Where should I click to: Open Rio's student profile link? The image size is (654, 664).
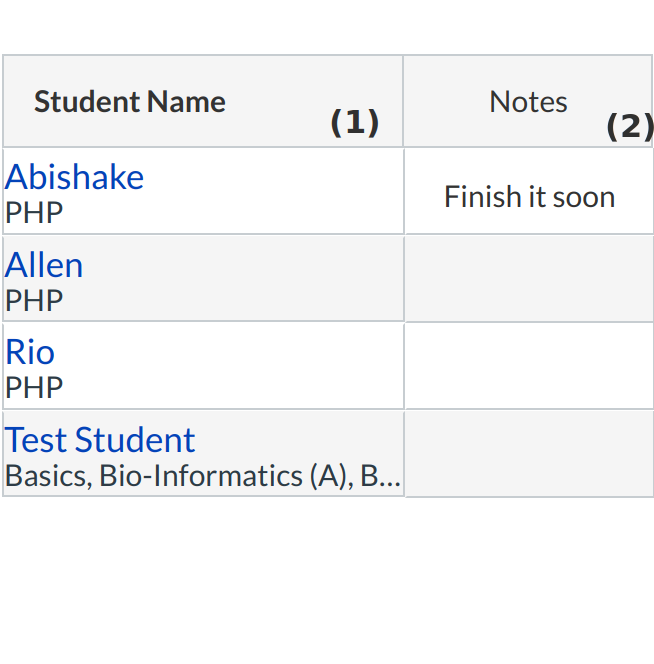(30, 352)
